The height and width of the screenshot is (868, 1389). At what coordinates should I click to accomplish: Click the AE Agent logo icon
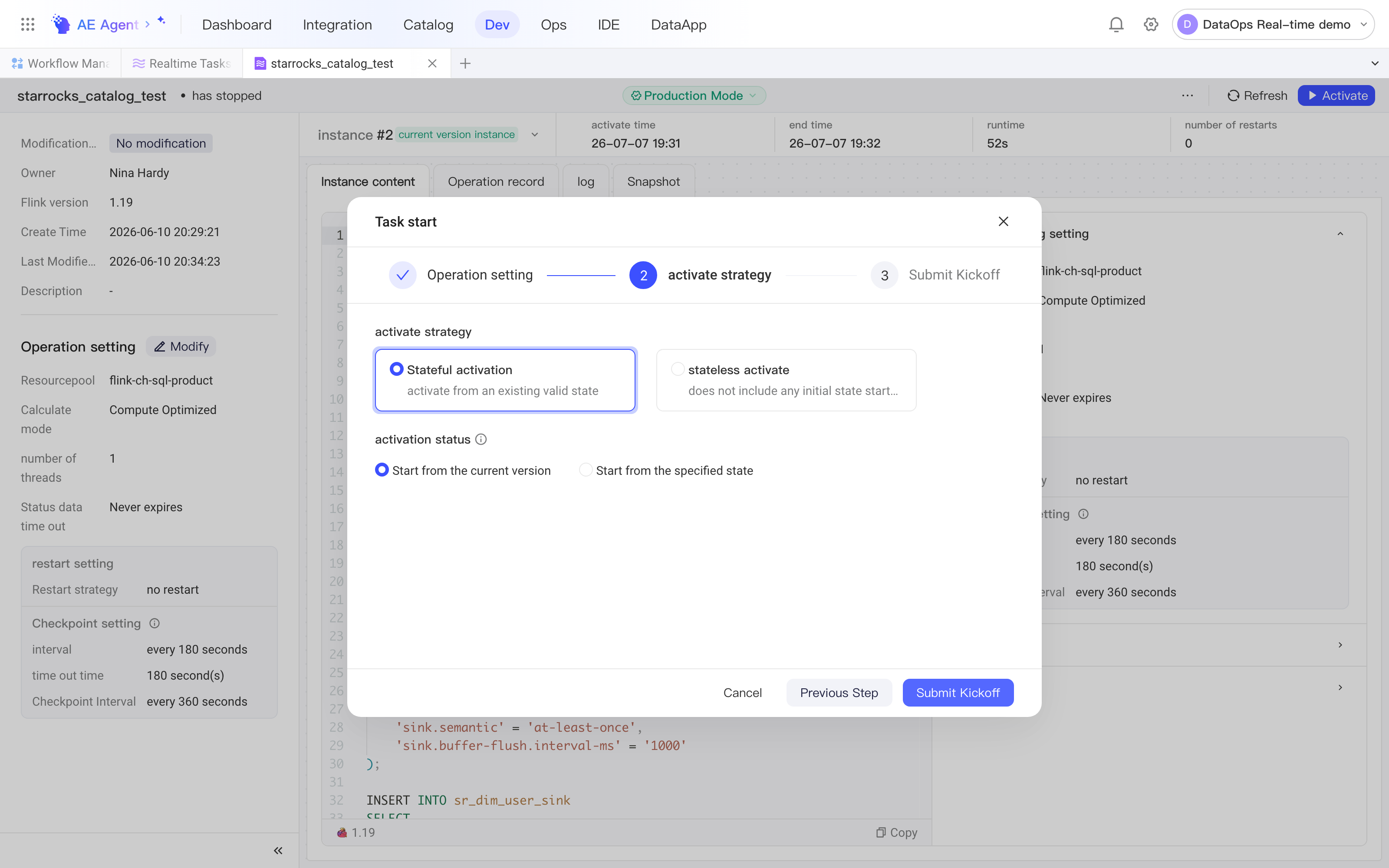61,24
